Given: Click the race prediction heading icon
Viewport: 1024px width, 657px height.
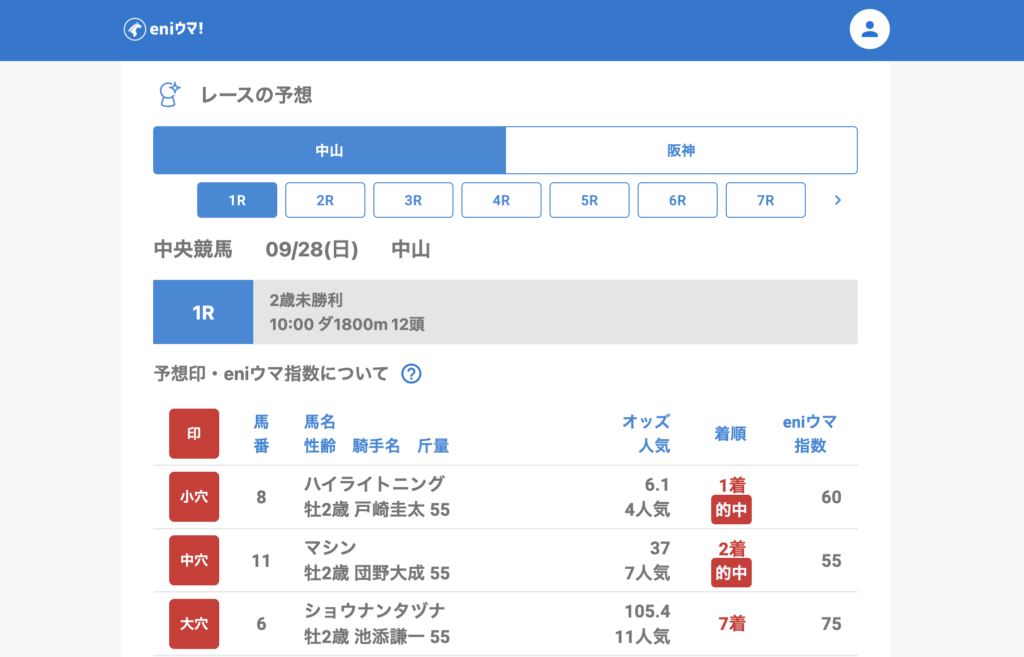Looking at the screenshot, I should (170, 95).
